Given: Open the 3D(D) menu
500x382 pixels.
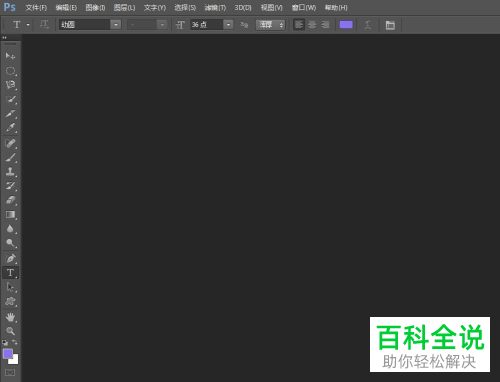Looking at the screenshot, I should 243,7.
